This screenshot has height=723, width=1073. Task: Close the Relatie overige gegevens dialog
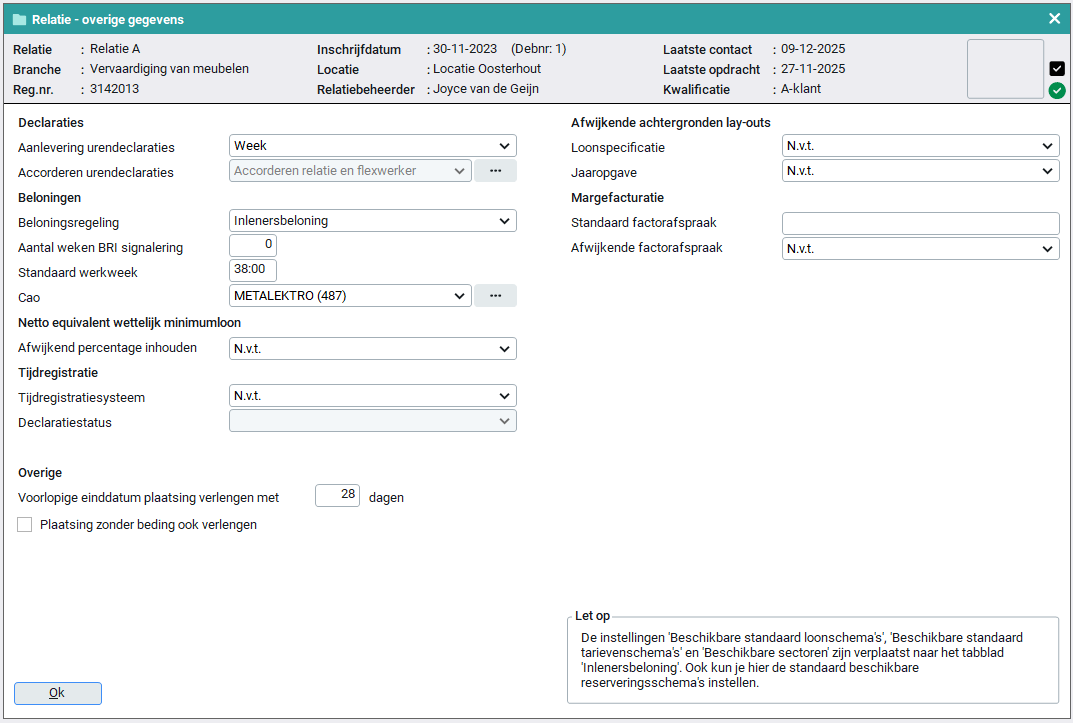coord(1054,19)
